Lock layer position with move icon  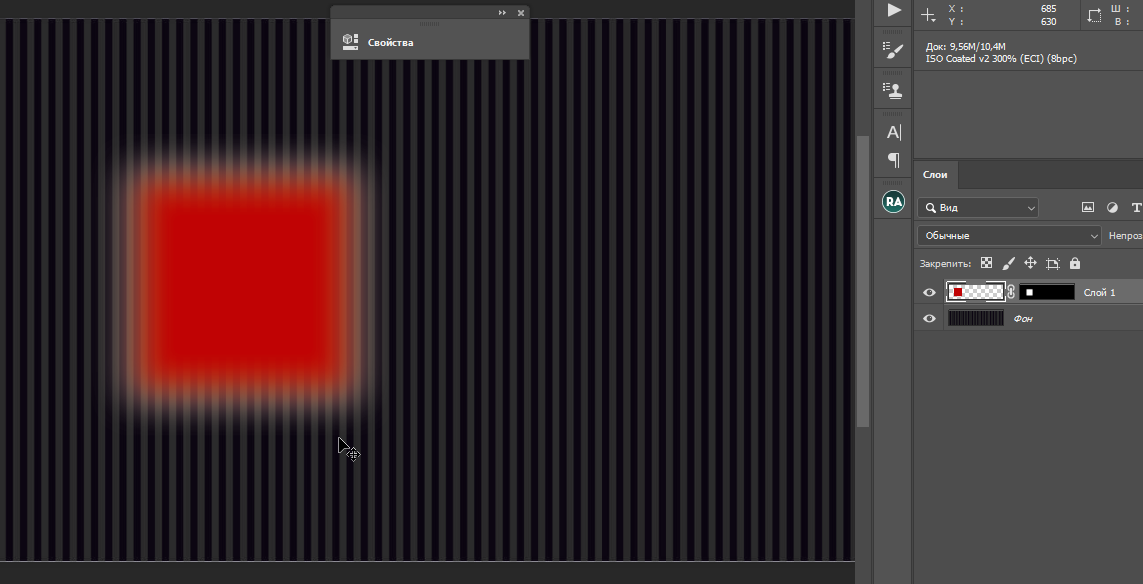(1030, 263)
